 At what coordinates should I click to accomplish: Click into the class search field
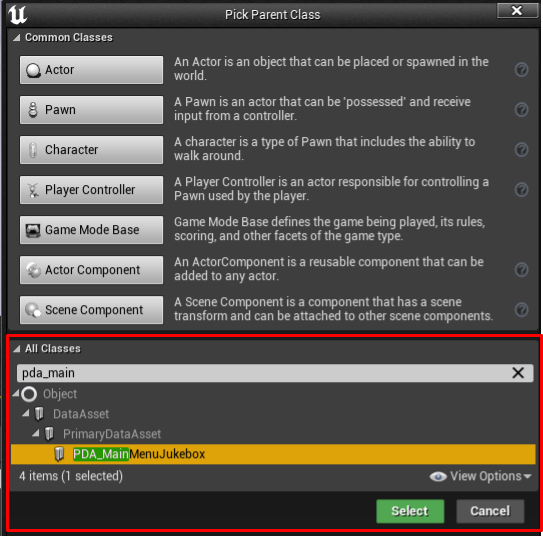click(x=263, y=373)
